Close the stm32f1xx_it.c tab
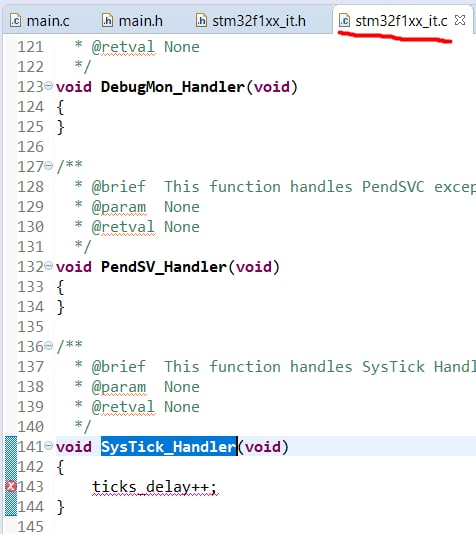The width and height of the screenshot is (476, 534). (460, 20)
